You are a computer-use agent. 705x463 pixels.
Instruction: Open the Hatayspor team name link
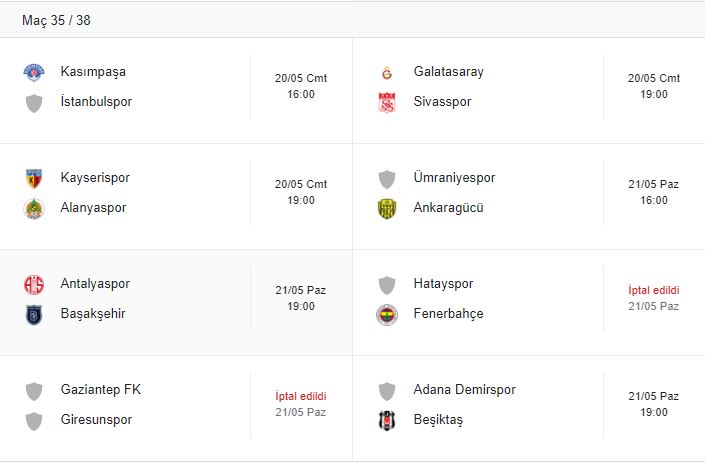pyautogui.click(x=443, y=284)
